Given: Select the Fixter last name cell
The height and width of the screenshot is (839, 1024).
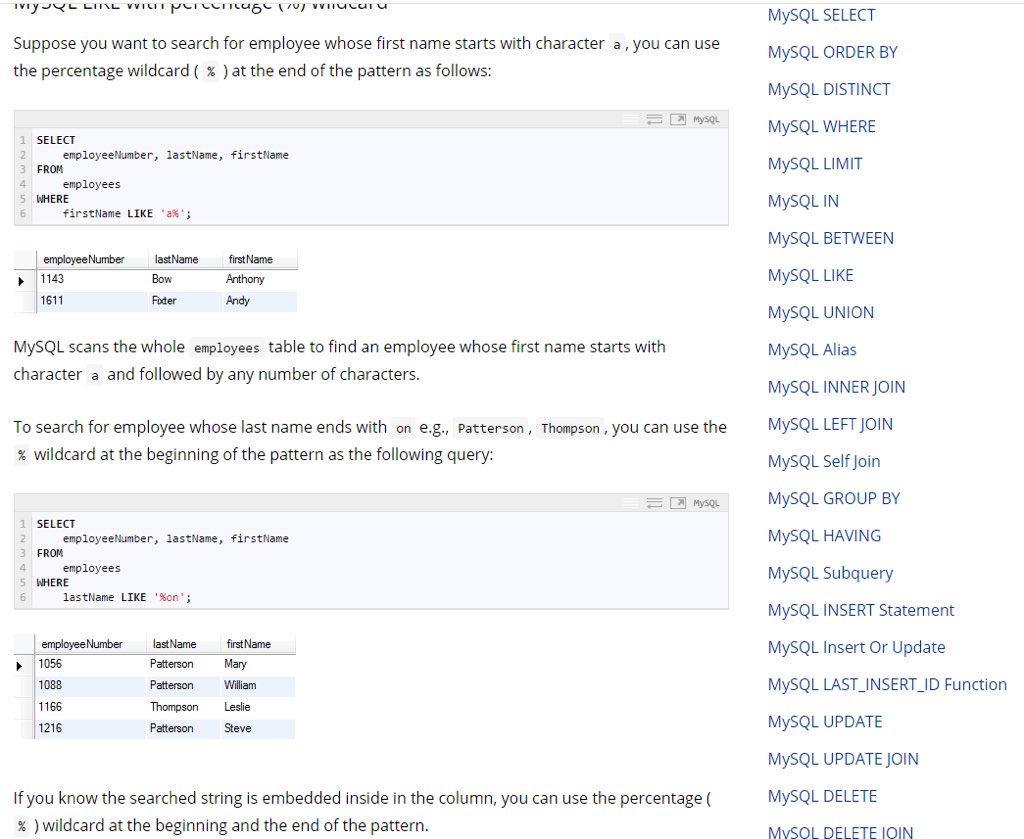Looking at the screenshot, I should 164,300.
